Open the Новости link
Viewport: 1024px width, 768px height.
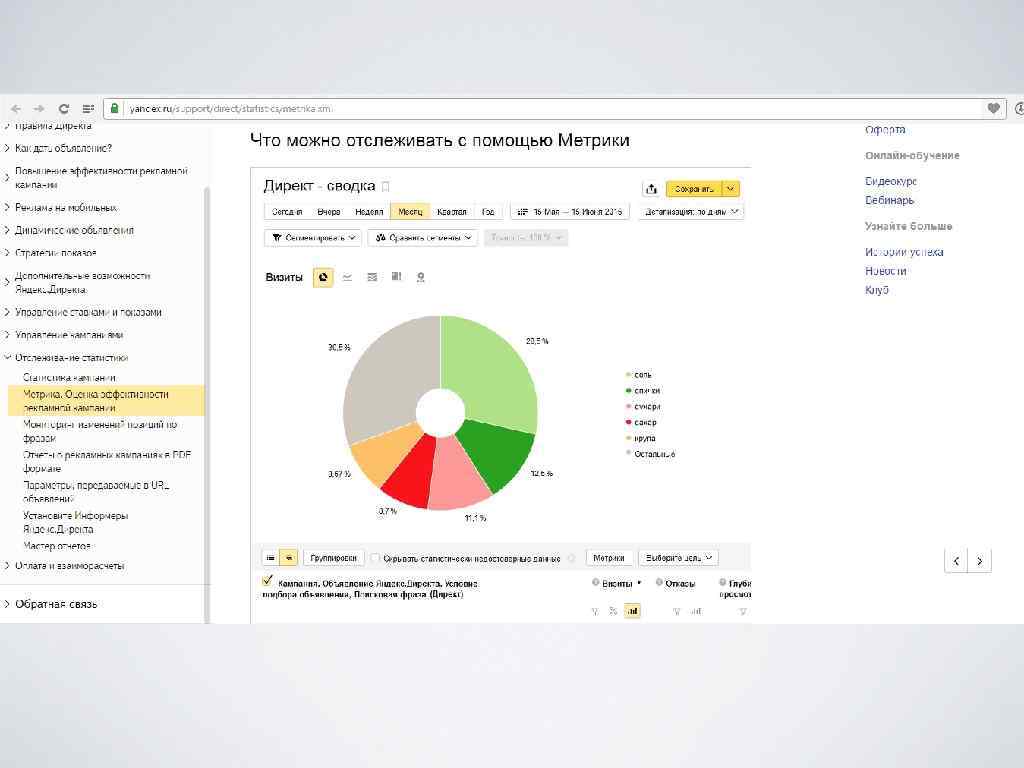(886, 270)
